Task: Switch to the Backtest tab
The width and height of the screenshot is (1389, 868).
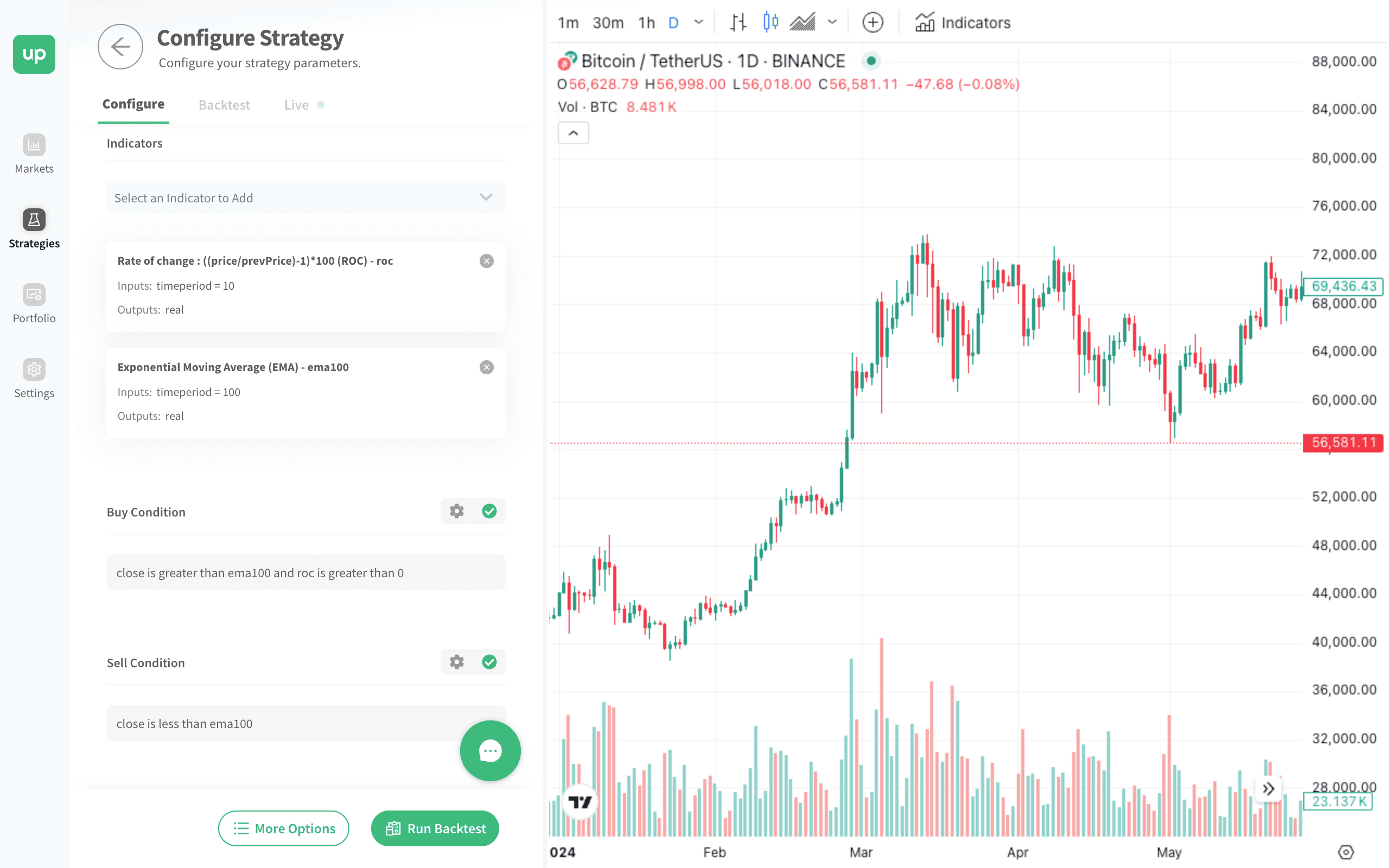Action: tap(224, 105)
